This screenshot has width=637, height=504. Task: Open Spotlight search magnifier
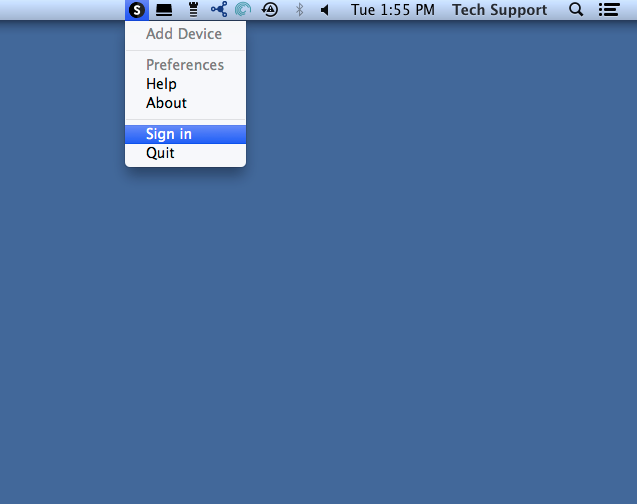click(576, 9)
